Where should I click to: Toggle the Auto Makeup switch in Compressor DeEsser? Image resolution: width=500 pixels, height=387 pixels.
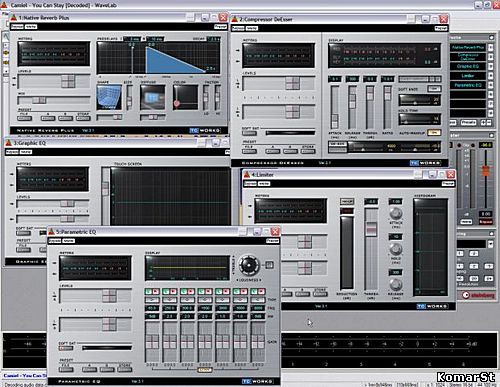coord(434,133)
